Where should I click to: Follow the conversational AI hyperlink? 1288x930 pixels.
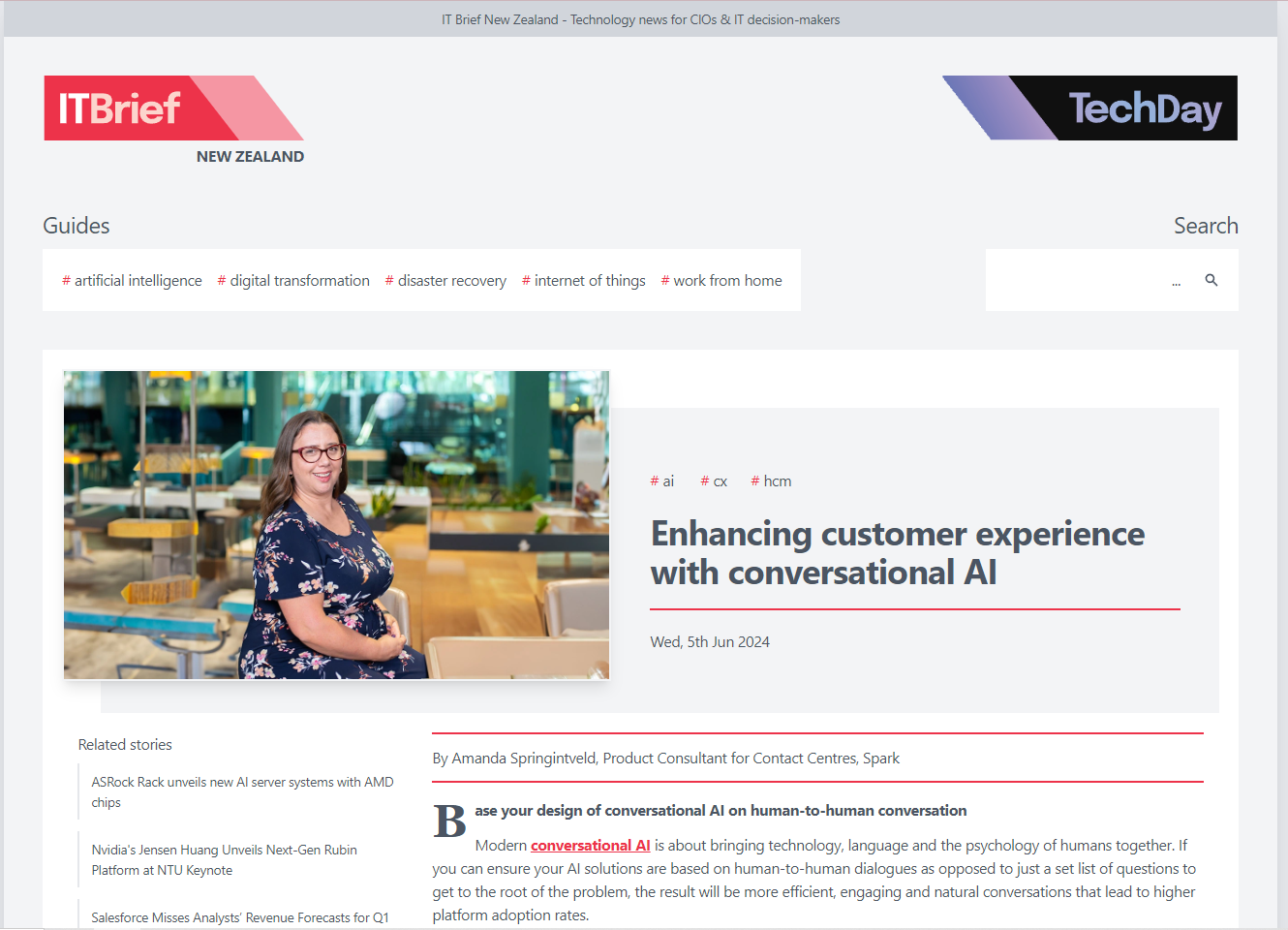(590, 846)
